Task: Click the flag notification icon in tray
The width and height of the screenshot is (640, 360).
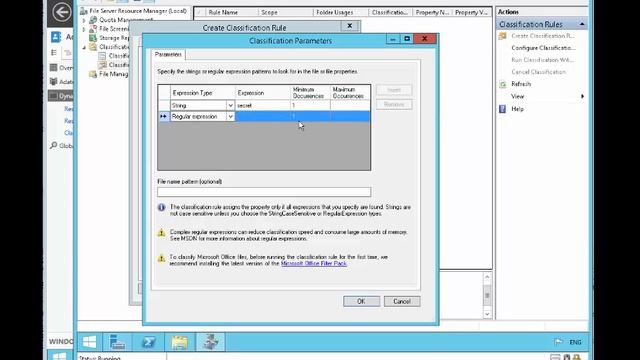Action: coord(558,342)
